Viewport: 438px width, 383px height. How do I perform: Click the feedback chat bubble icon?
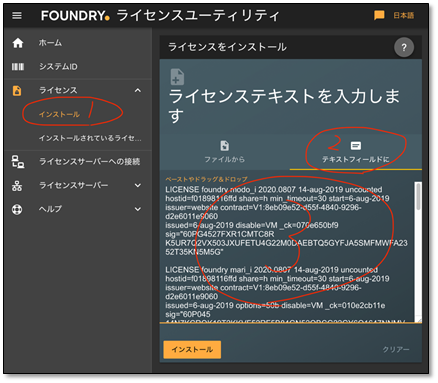(x=379, y=15)
